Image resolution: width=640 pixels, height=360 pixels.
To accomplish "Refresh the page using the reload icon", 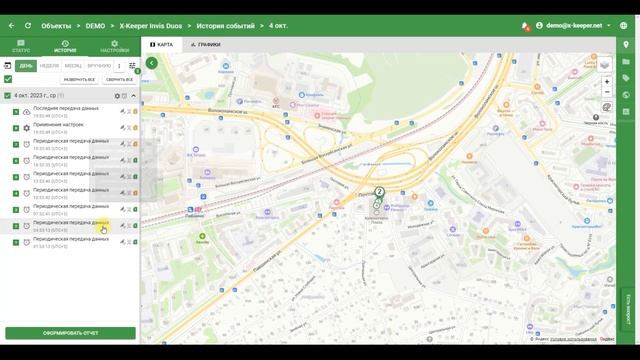I will coord(28,26).
